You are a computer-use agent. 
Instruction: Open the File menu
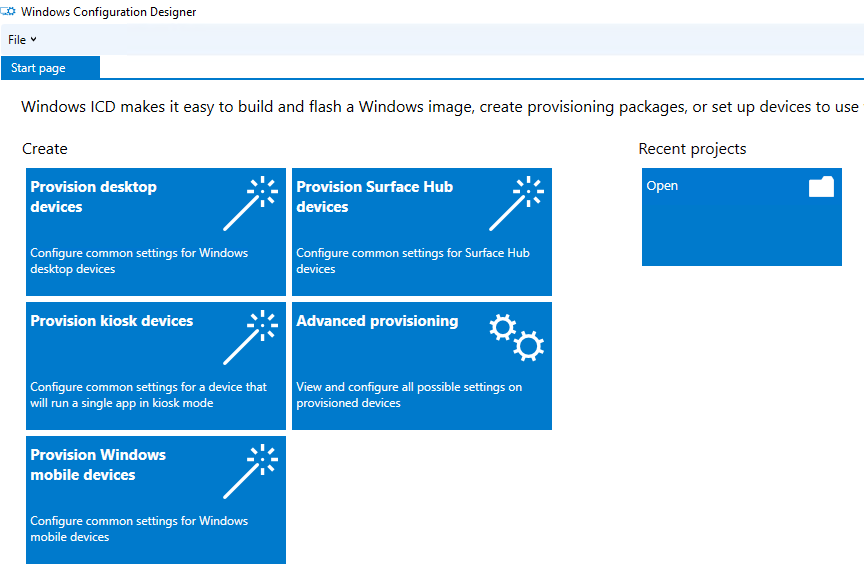coord(22,40)
